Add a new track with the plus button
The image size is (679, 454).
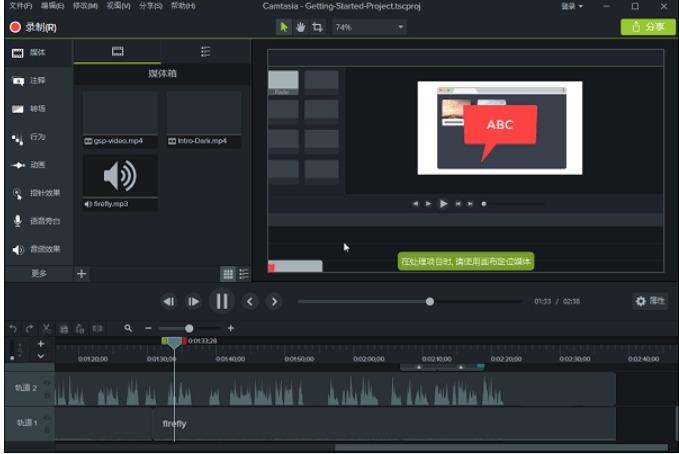pyautogui.click(x=41, y=344)
